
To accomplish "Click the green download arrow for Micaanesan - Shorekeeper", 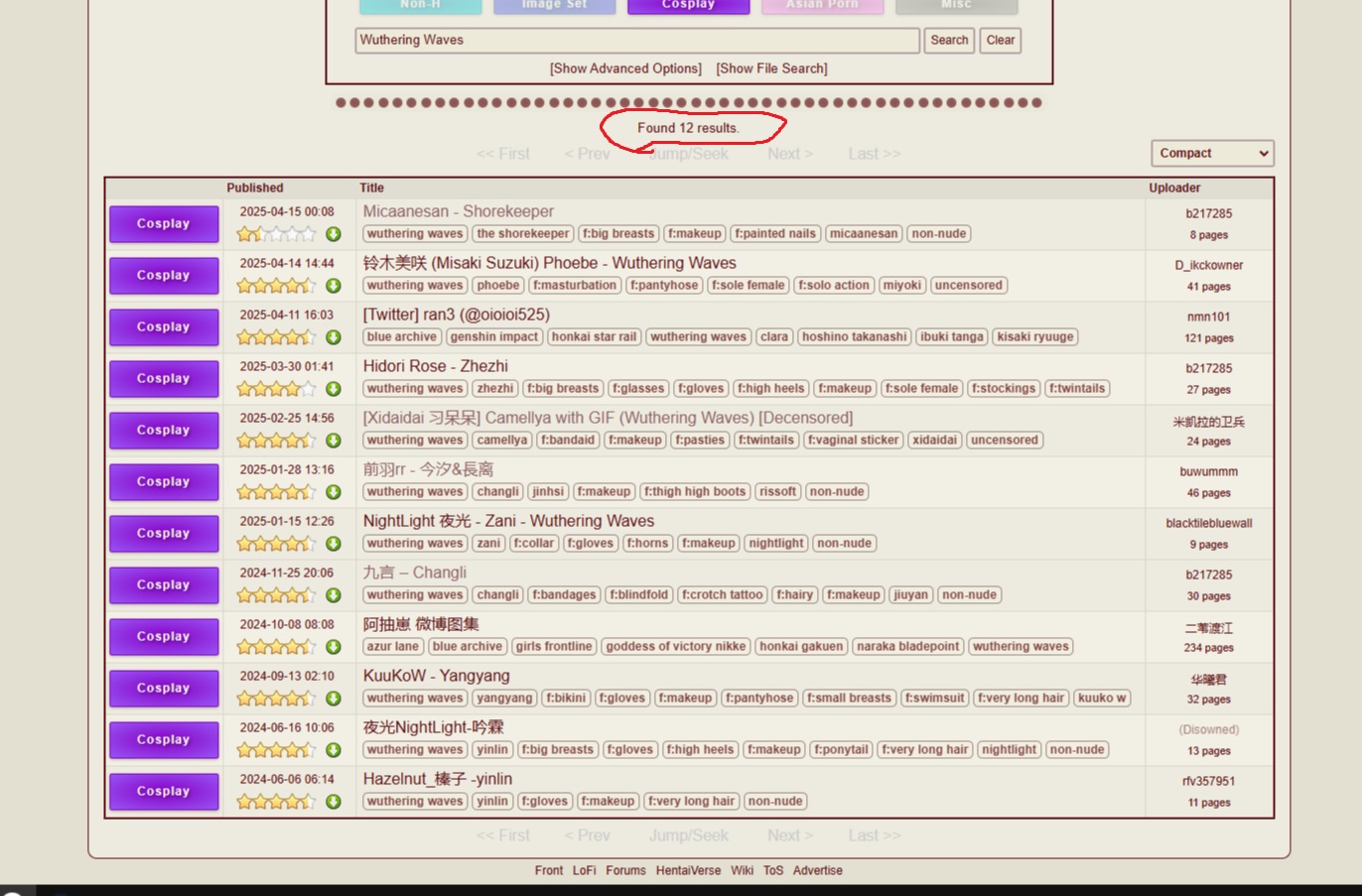I will point(334,234).
